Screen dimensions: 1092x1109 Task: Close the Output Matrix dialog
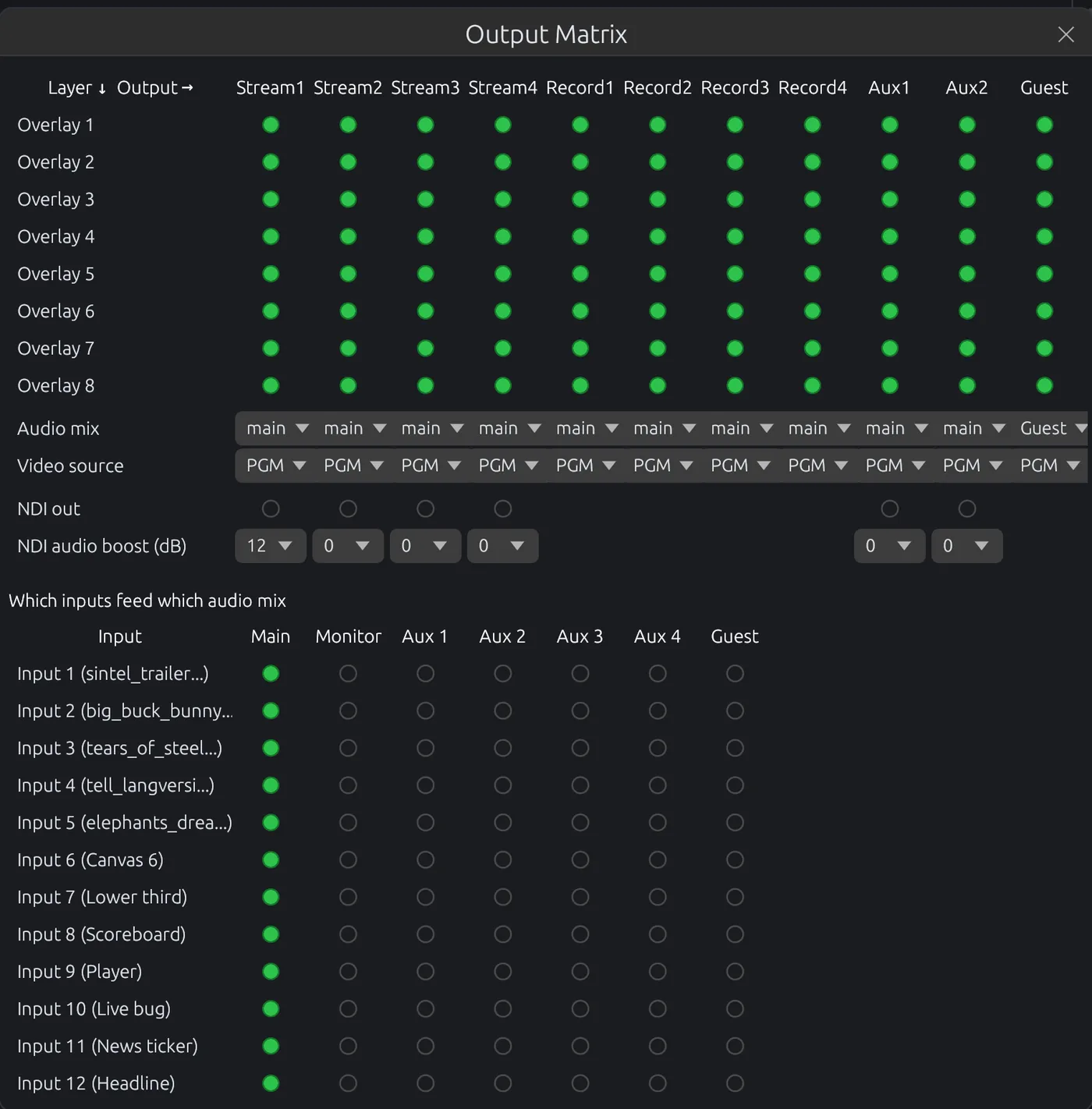tap(1065, 34)
